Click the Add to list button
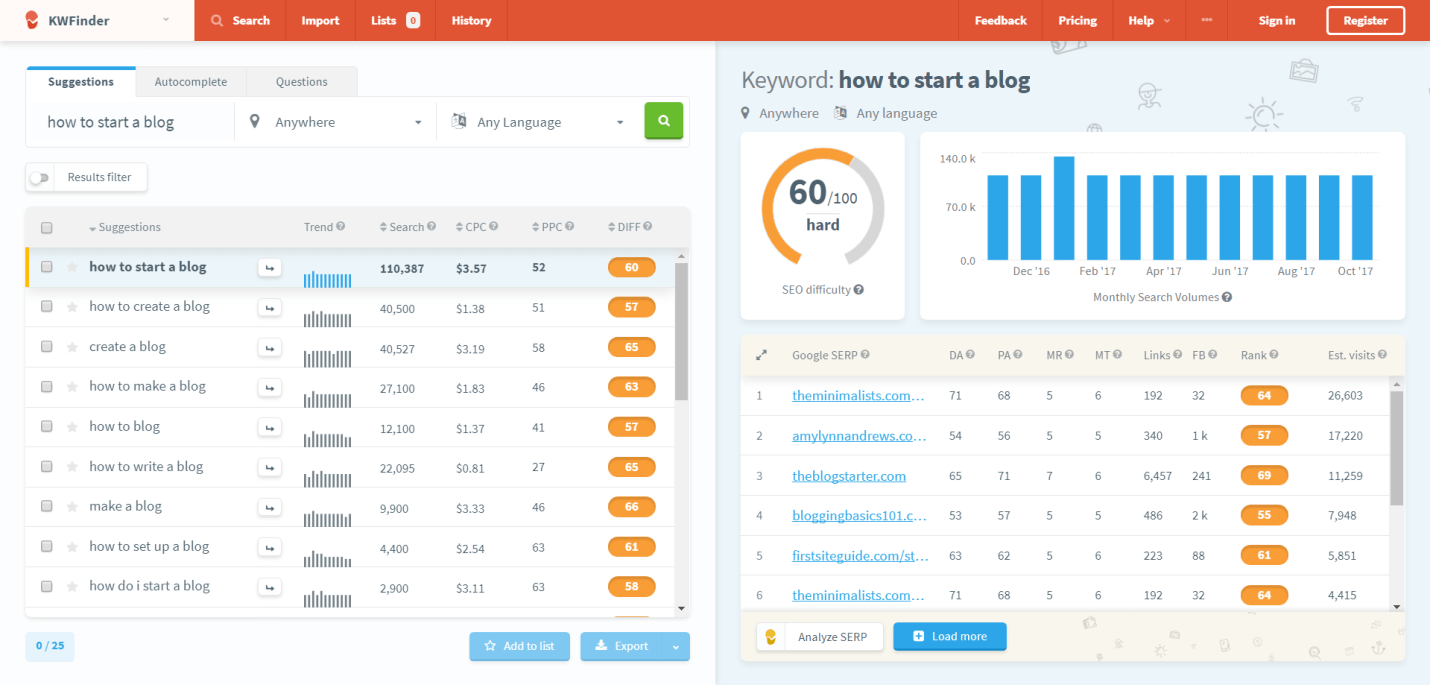This screenshot has height=685, width=1430. (x=519, y=647)
